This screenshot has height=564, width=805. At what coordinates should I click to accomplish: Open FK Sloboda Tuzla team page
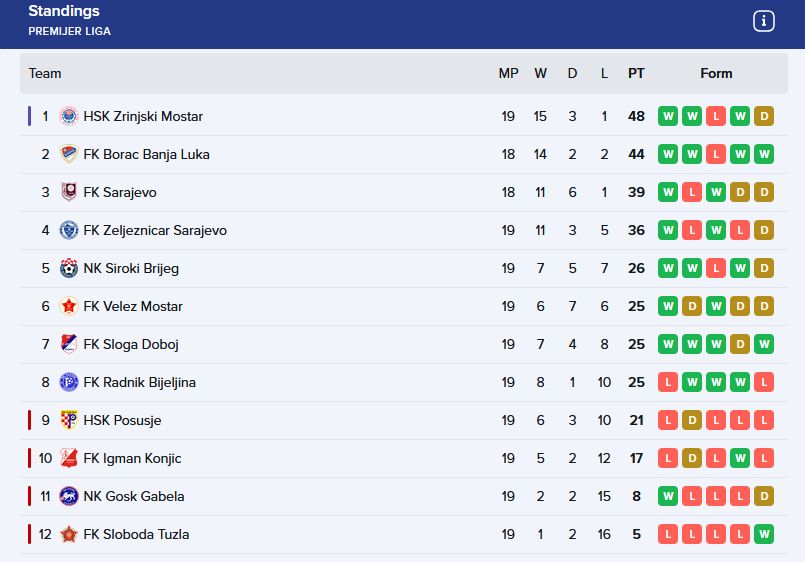(136, 534)
